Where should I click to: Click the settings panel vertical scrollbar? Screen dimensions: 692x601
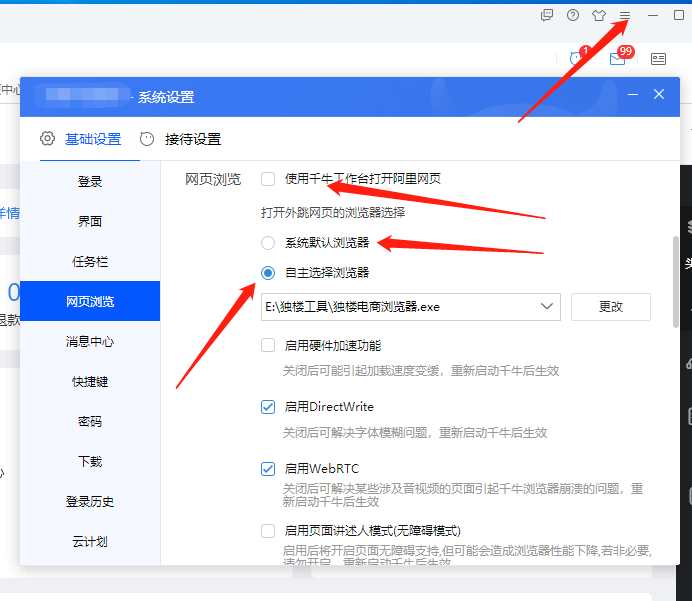coord(675,280)
